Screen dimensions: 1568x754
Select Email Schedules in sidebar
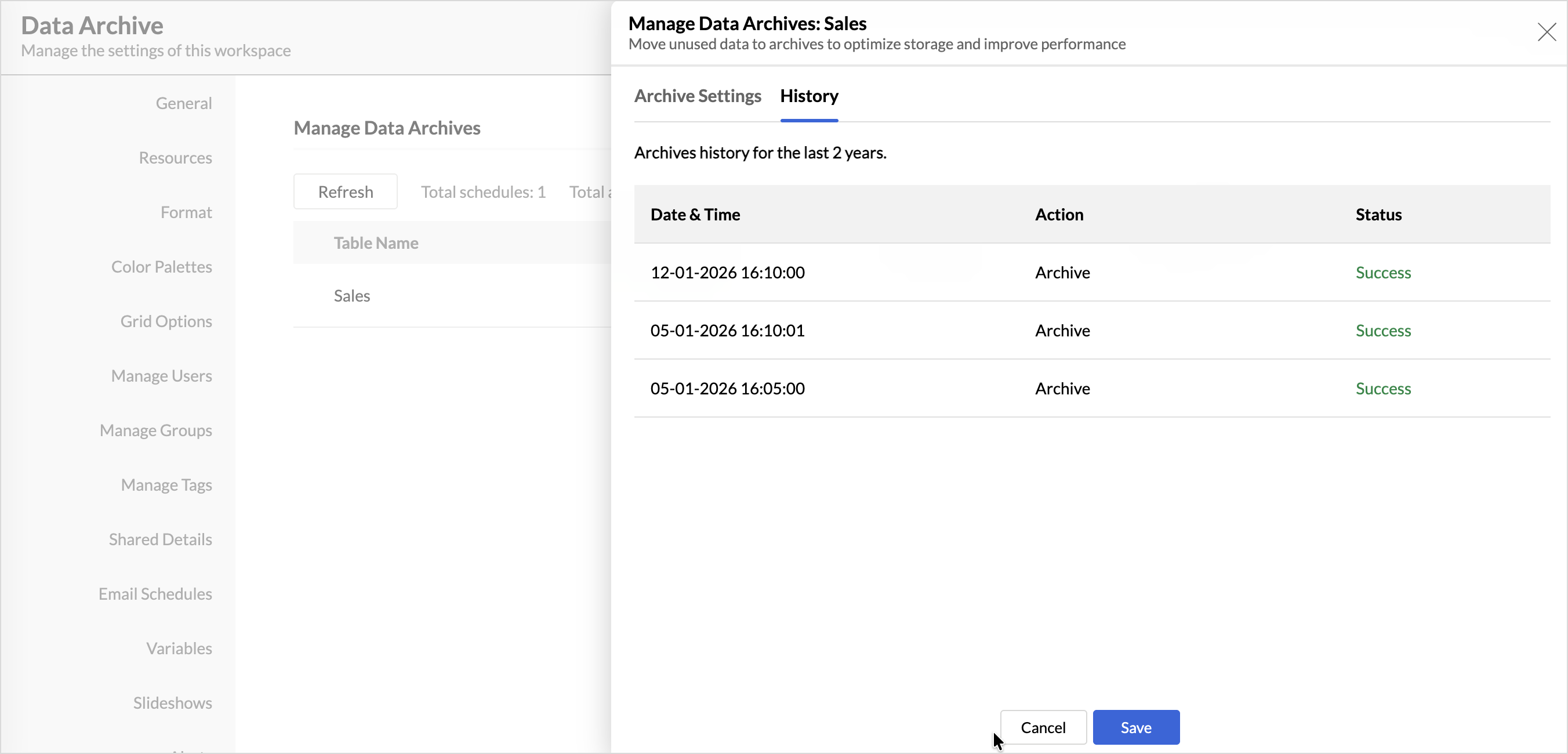[x=155, y=594]
